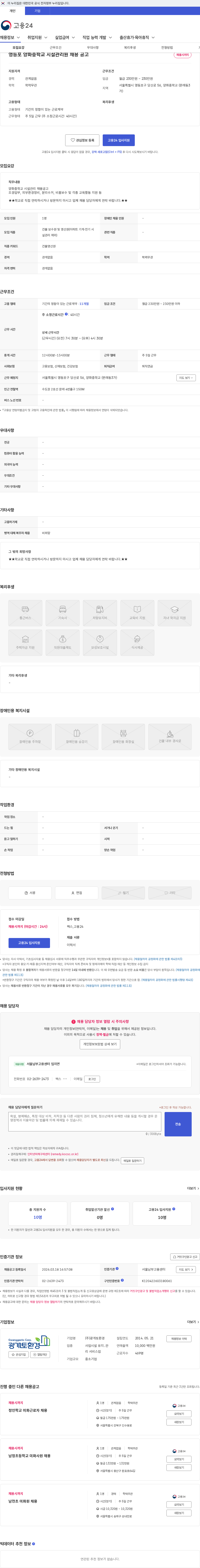Click the 거짓구인광고 신고 button
This screenshot has width=200, height=1568.
[185, 1256]
